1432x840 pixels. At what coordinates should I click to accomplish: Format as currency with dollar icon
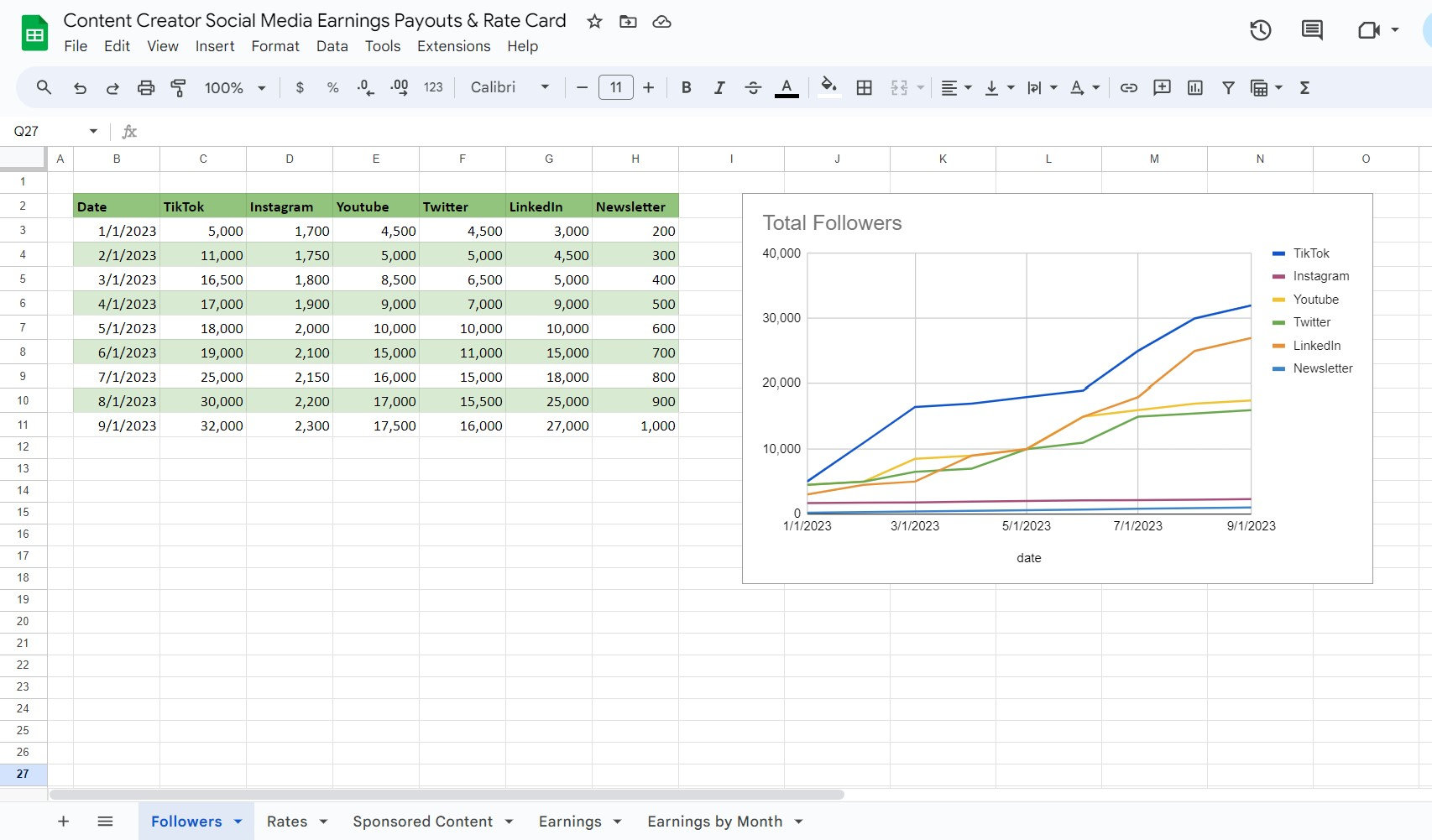pyautogui.click(x=300, y=87)
